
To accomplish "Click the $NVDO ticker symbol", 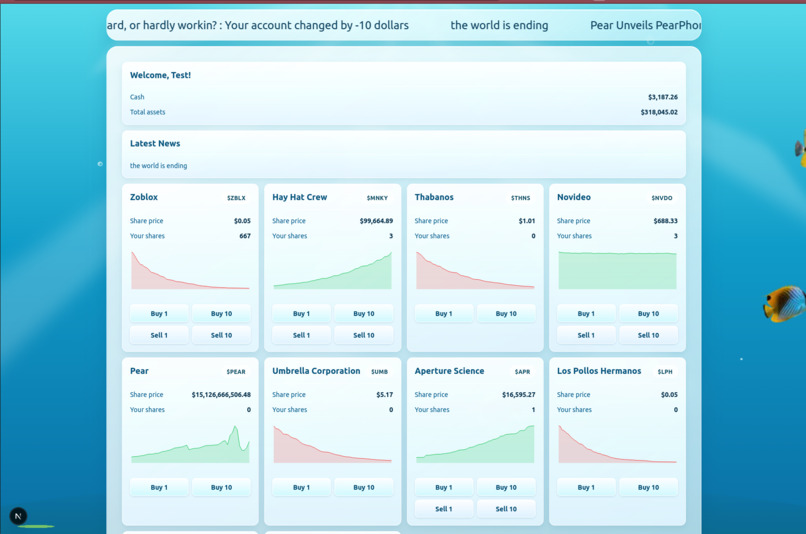I will pos(662,198).
